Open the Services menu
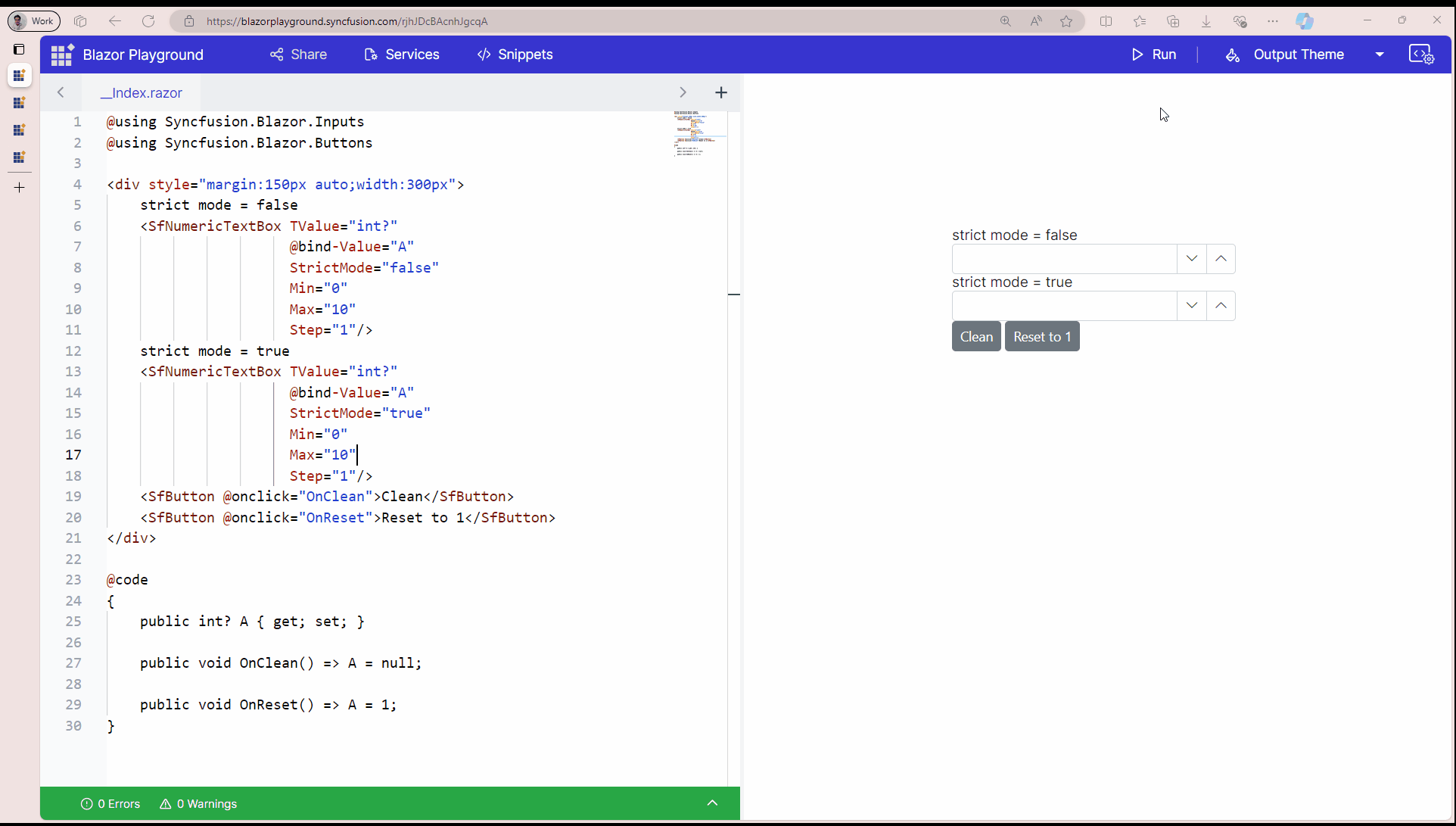The image size is (1456, 826). pos(402,55)
